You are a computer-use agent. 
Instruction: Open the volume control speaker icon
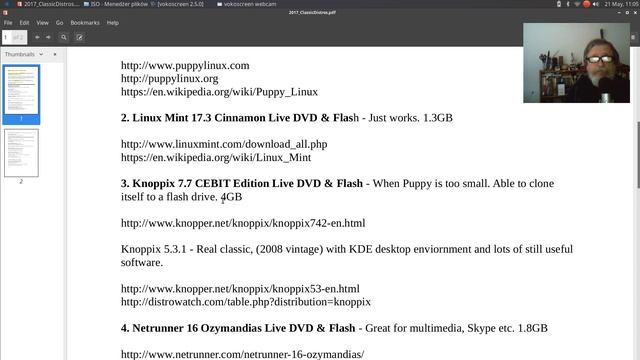tap(596, 4)
